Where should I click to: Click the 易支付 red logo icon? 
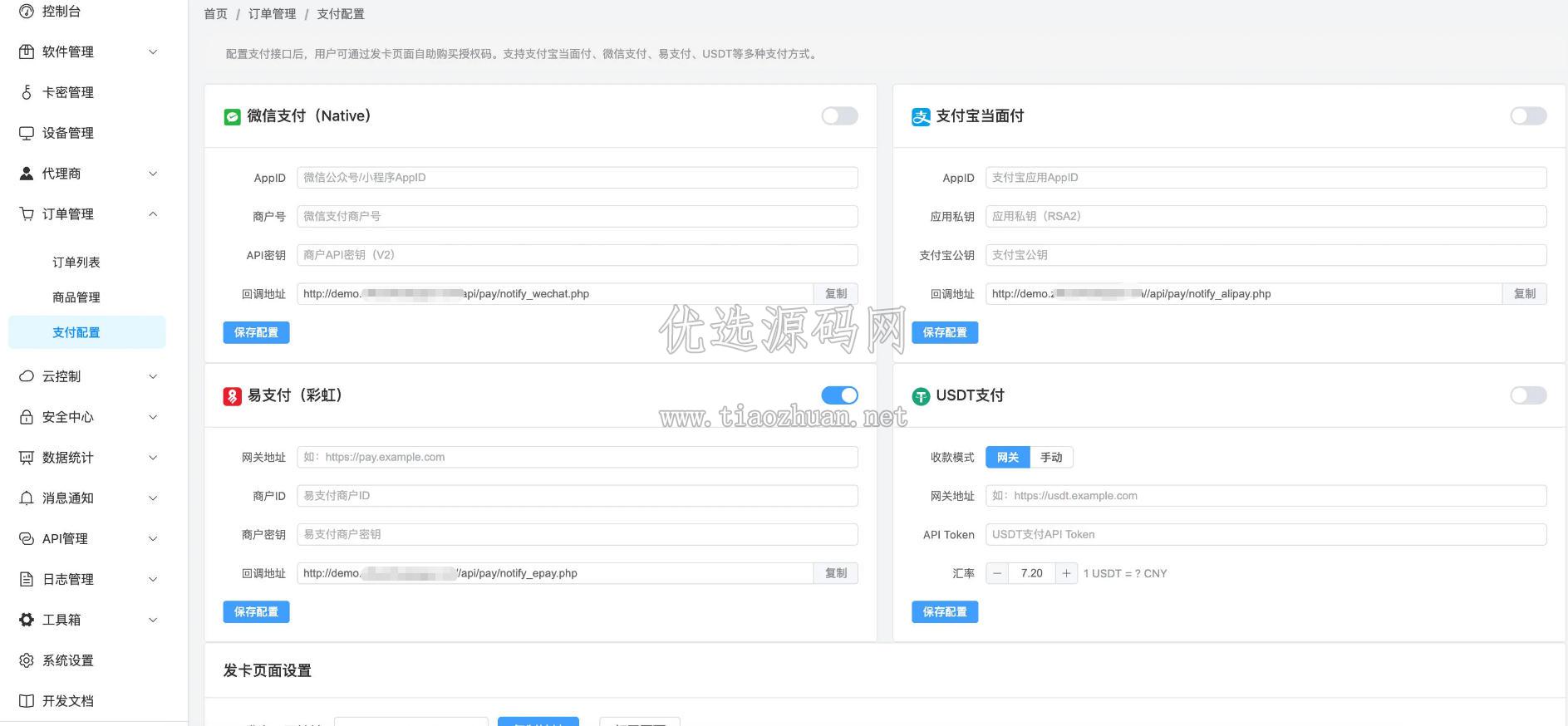point(232,396)
